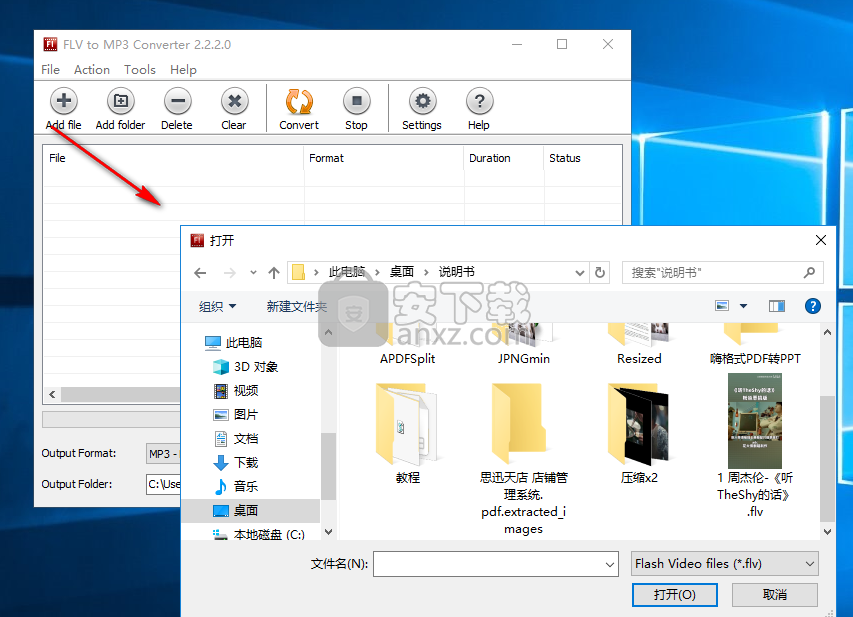853x617 pixels.
Task: Select the 嗨格式PDF转PPT folder
Action: point(755,345)
